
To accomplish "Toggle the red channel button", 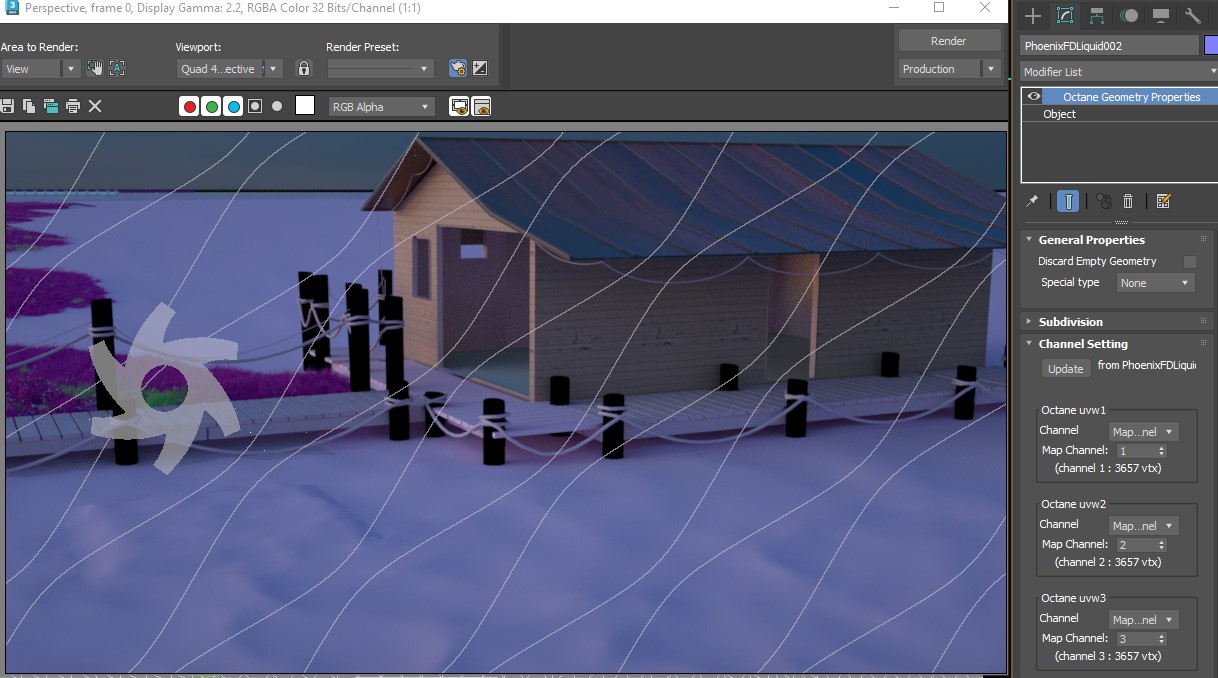I will (x=189, y=106).
